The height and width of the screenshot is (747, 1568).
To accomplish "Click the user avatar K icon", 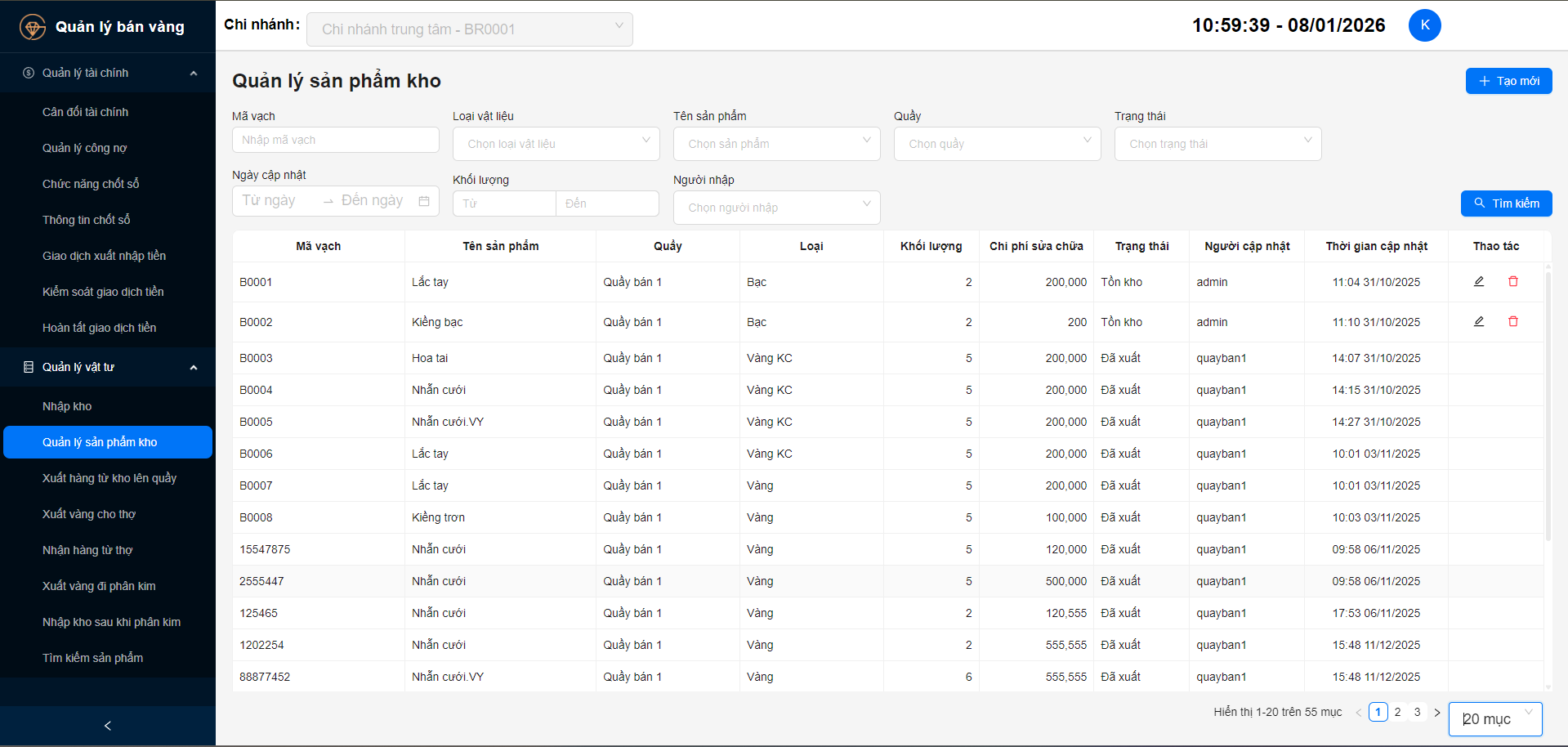I will click(x=1424, y=25).
